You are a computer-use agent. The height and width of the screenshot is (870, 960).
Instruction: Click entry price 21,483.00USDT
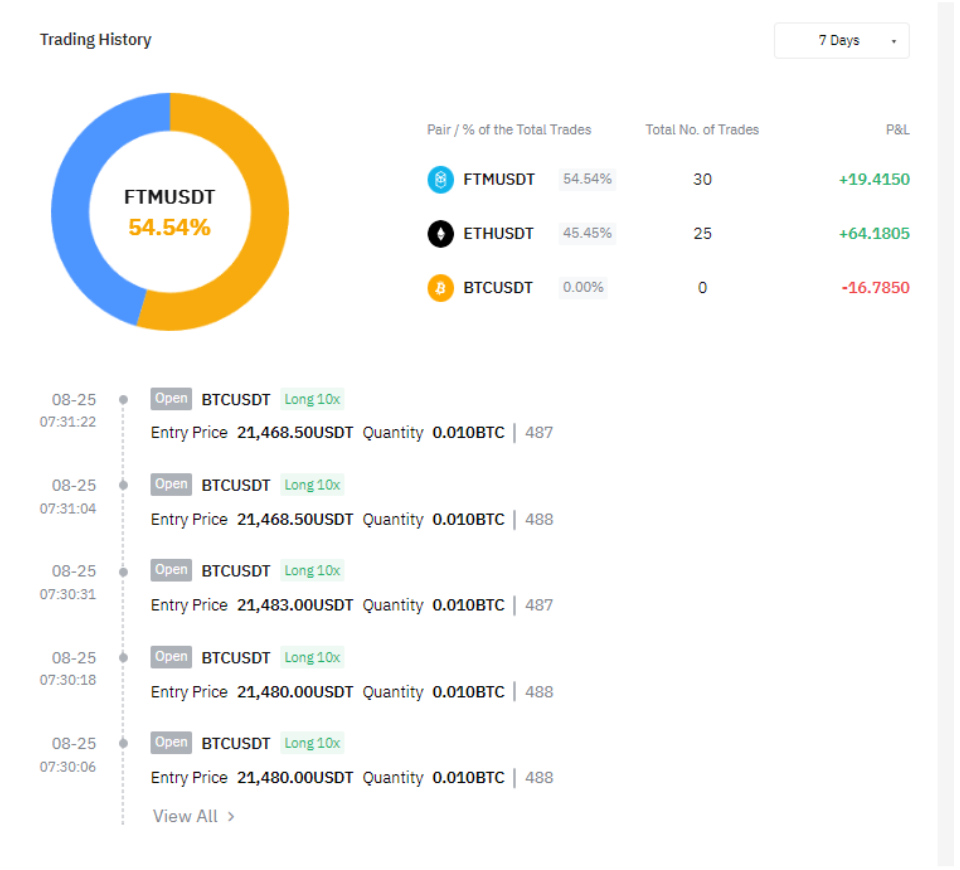click(x=295, y=606)
